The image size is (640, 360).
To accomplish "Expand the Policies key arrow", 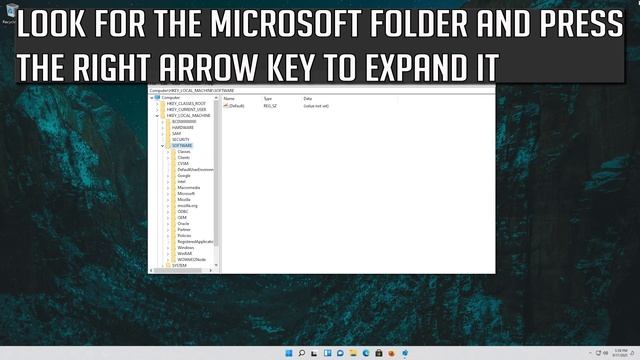I will pyautogui.click(x=168, y=236).
